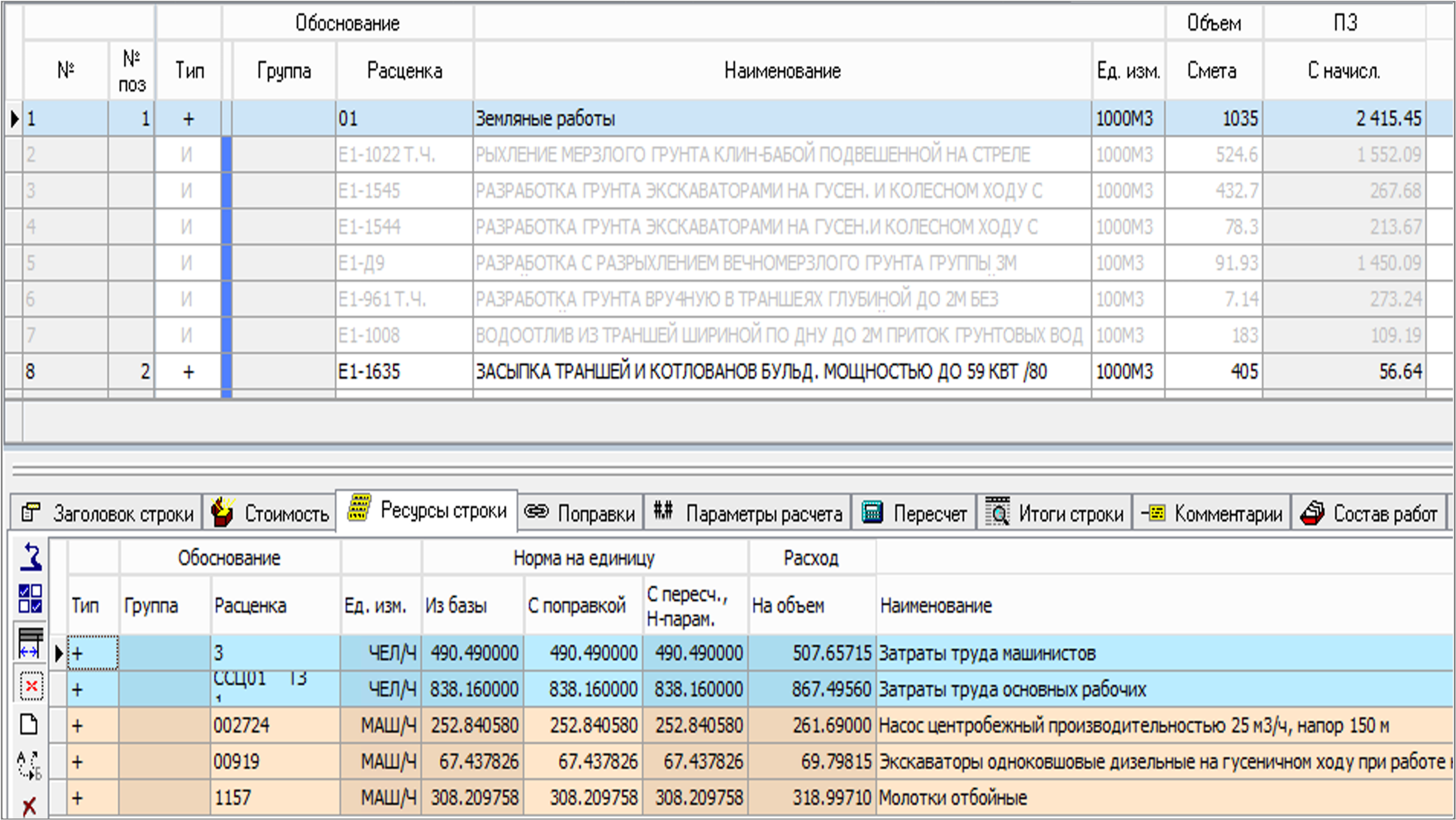Expand the plus marker of Земляные работы row
Image resolution: width=1456 pixels, height=820 pixels.
188,119
